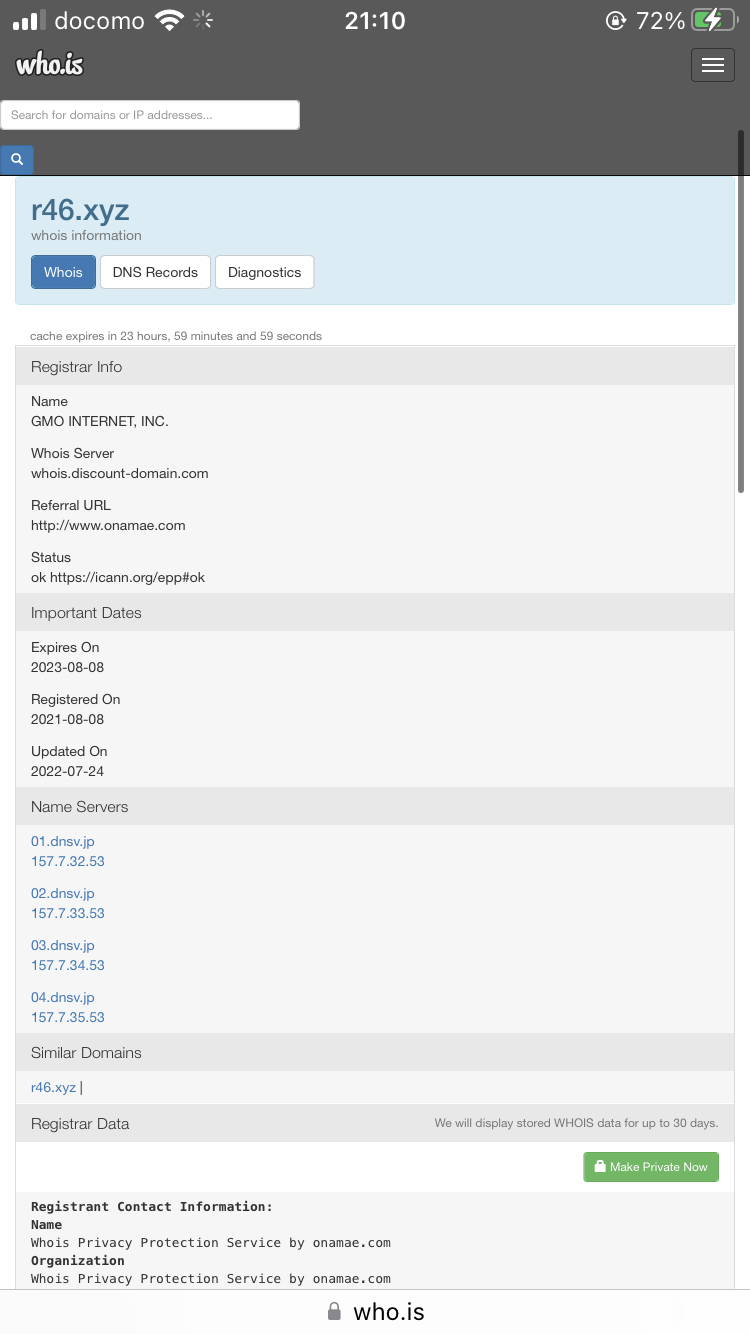
Task: Open the 01.dnsv.jp name server link
Action: pos(63,841)
